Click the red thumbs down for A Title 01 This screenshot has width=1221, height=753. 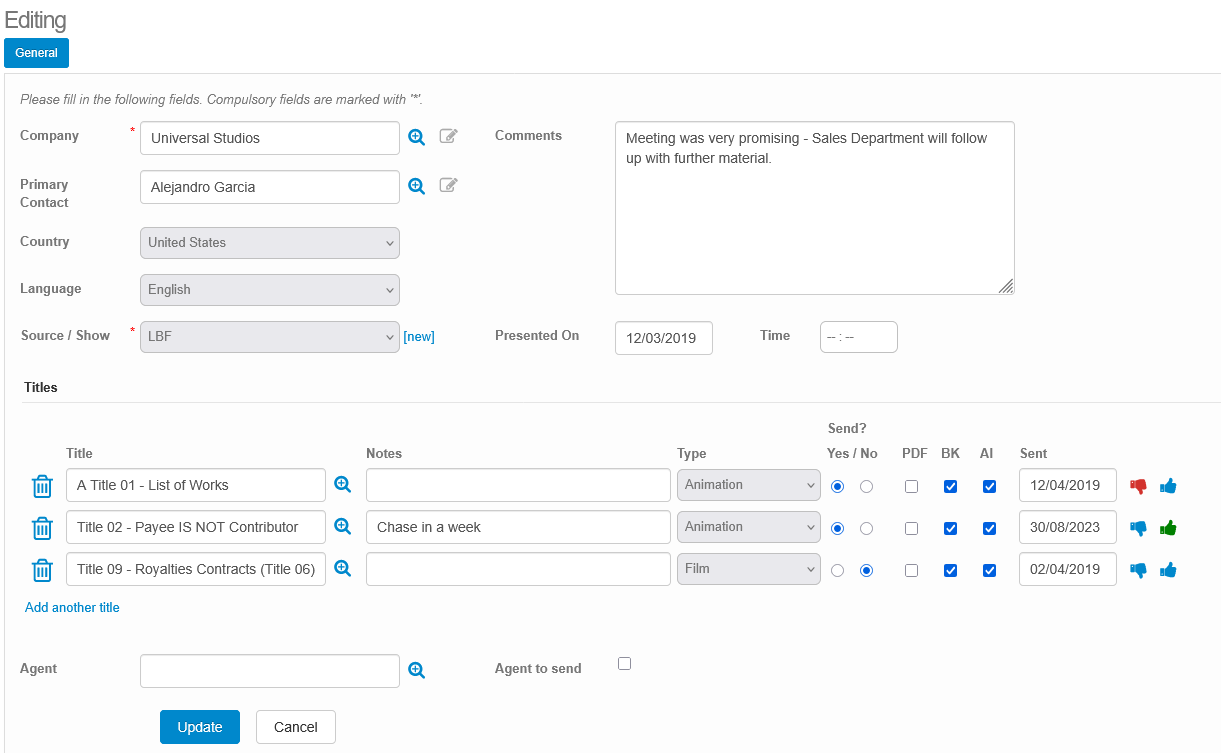[1138, 486]
